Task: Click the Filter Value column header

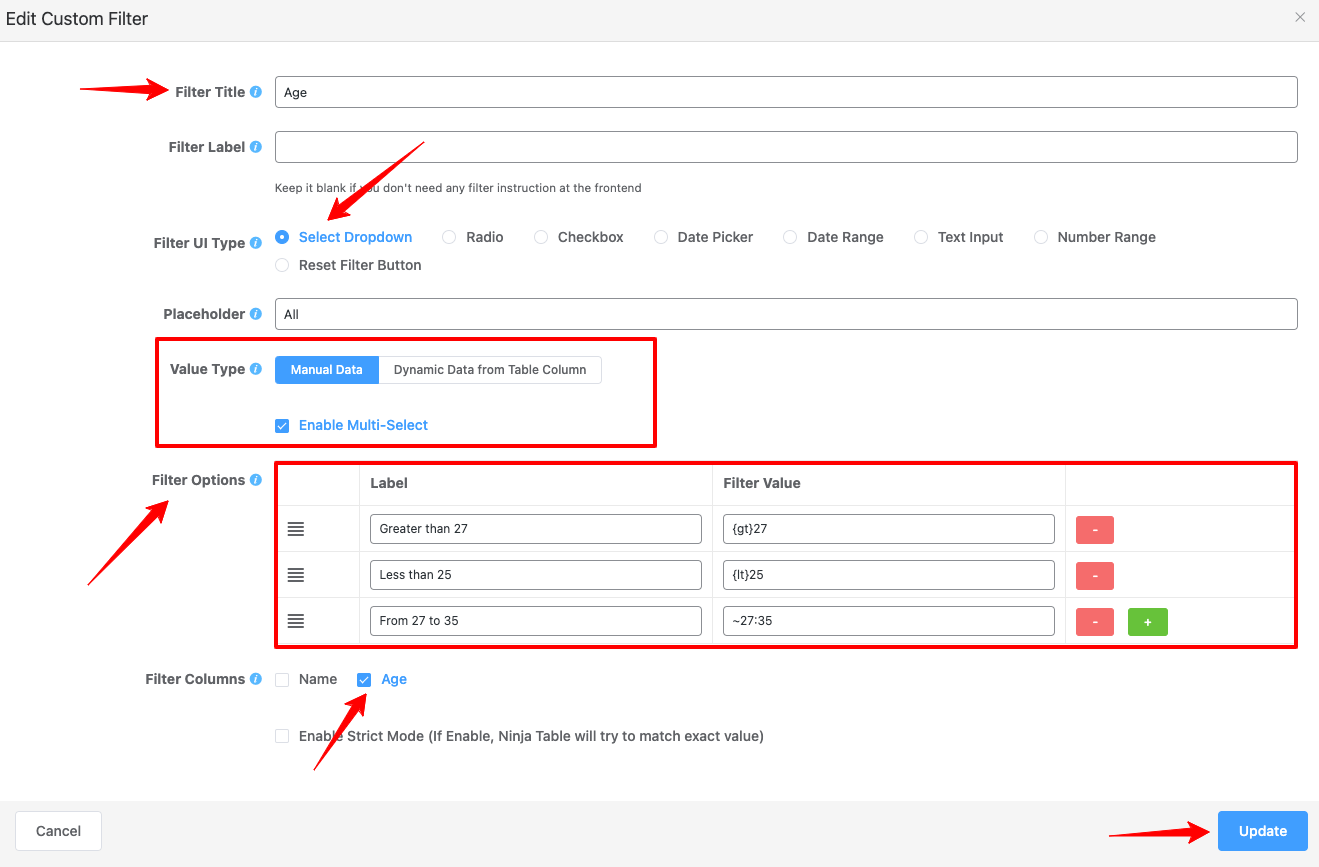Action: [762, 483]
